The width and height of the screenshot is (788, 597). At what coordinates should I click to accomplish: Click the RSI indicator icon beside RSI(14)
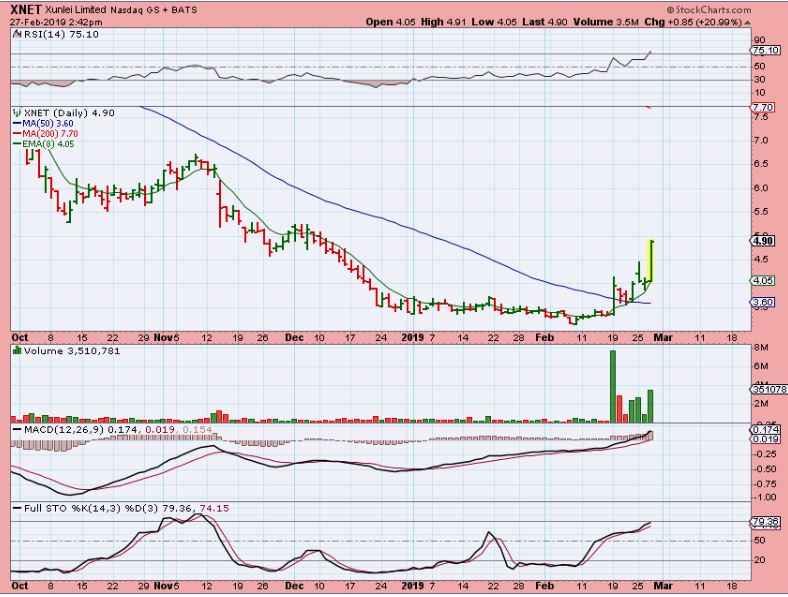tap(17, 34)
